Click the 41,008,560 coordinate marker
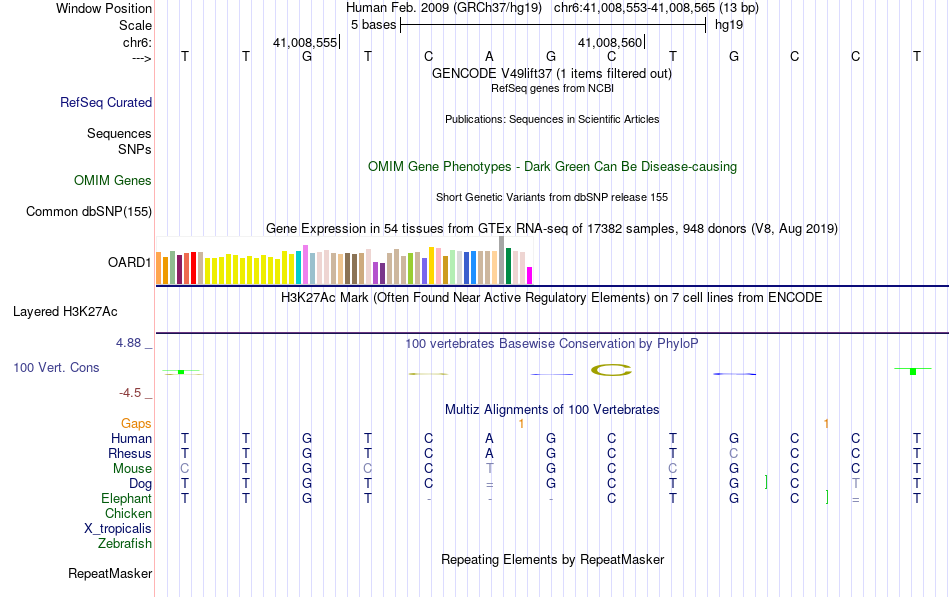 tap(610, 42)
